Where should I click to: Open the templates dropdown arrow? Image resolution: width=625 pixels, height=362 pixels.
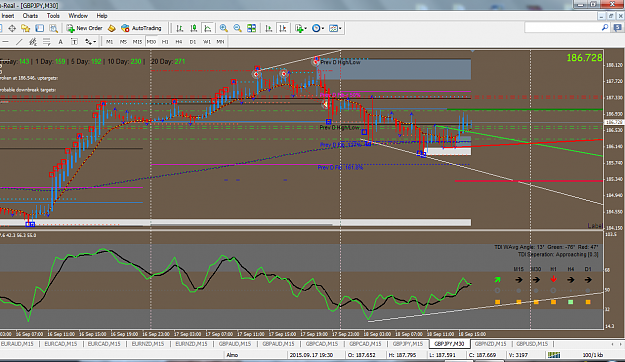[x=340, y=28]
